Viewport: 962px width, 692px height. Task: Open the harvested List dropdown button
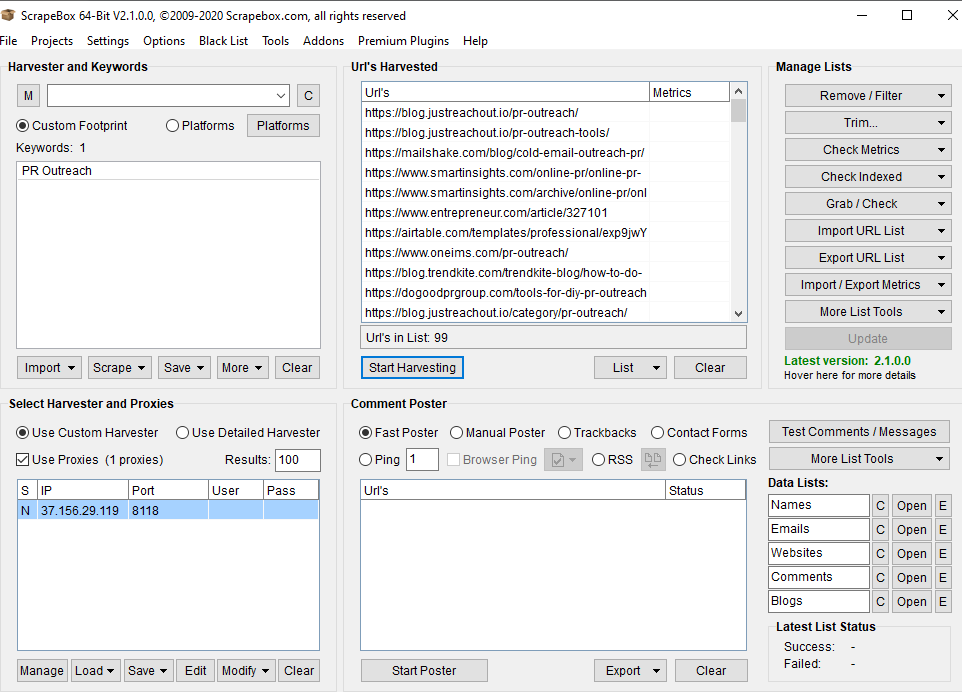point(630,367)
